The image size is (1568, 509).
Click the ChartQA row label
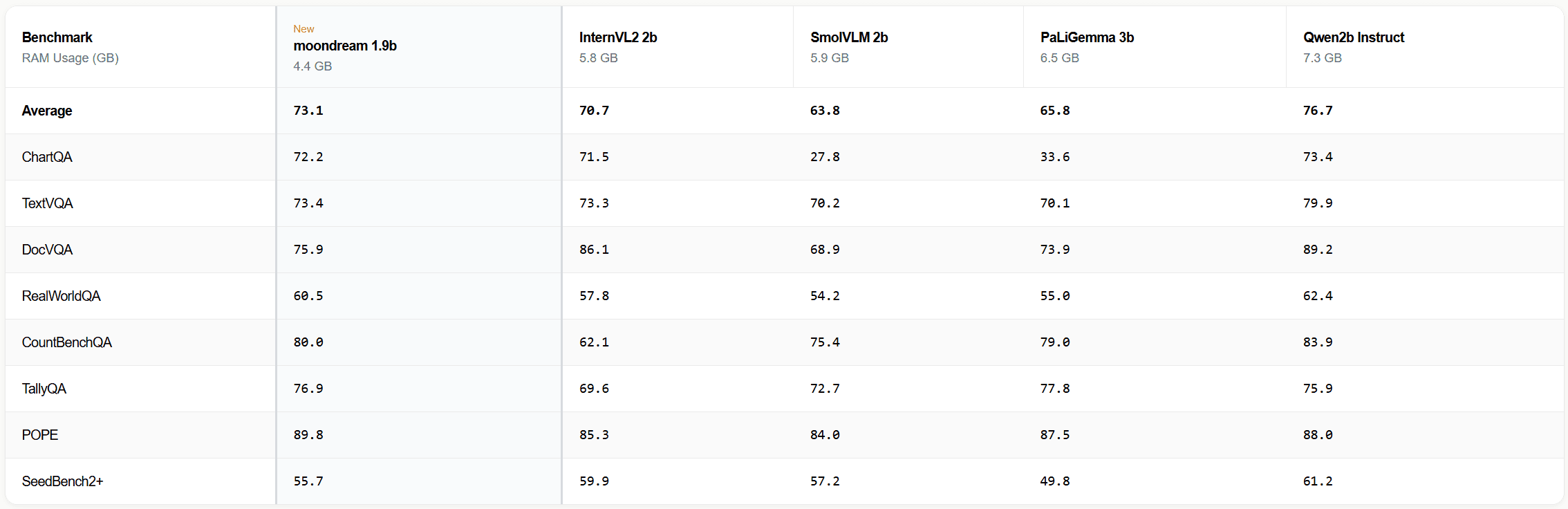[x=47, y=157]
